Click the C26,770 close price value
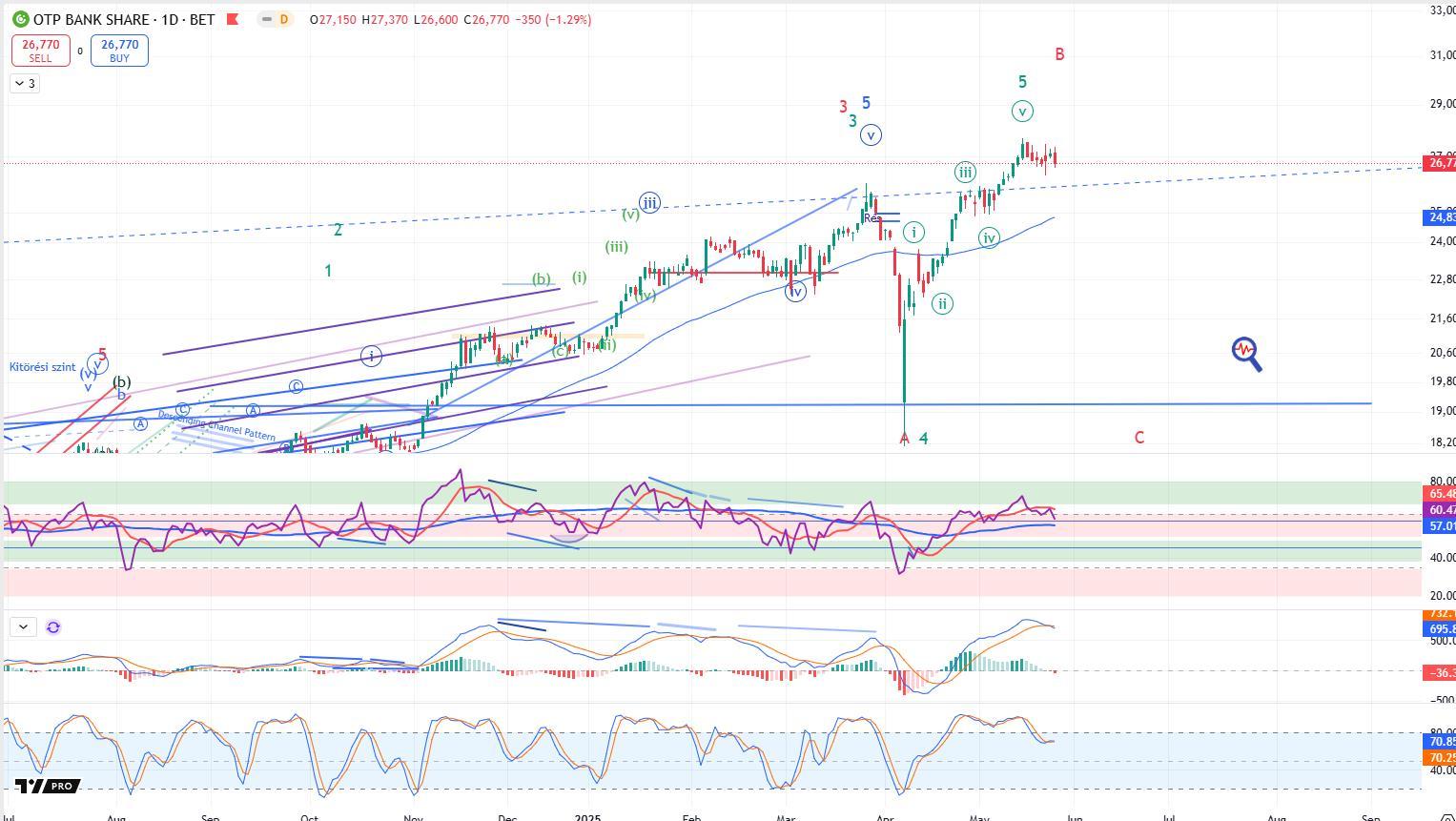The height and width of the screenshot is (821, 1456). (486, 19)
